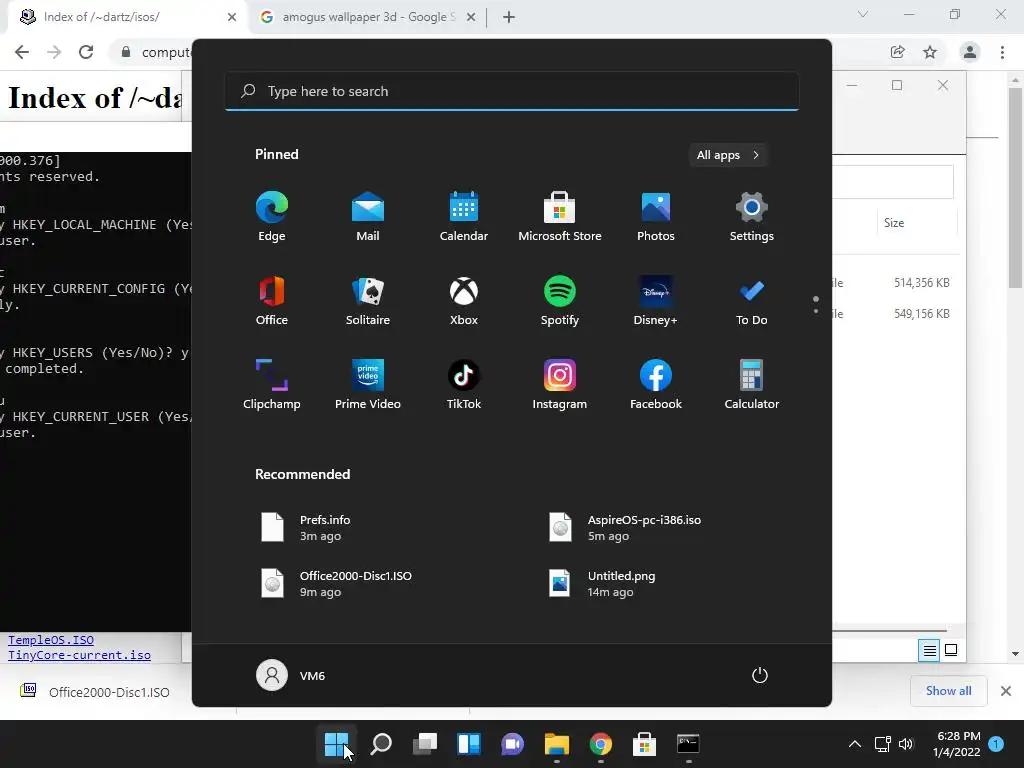Click the TempleOS.ISO link

tap(51, 640)
